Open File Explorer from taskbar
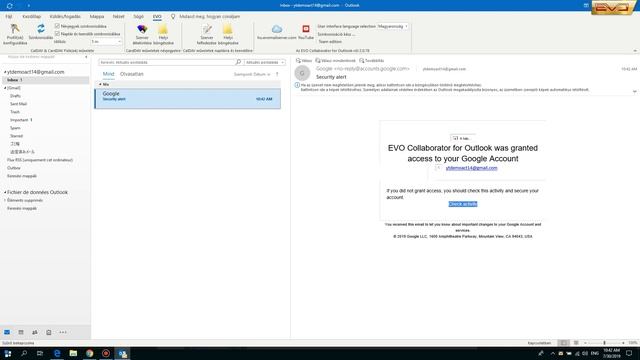The width and height of the screenshot is (640, 360). coord(73,353)
